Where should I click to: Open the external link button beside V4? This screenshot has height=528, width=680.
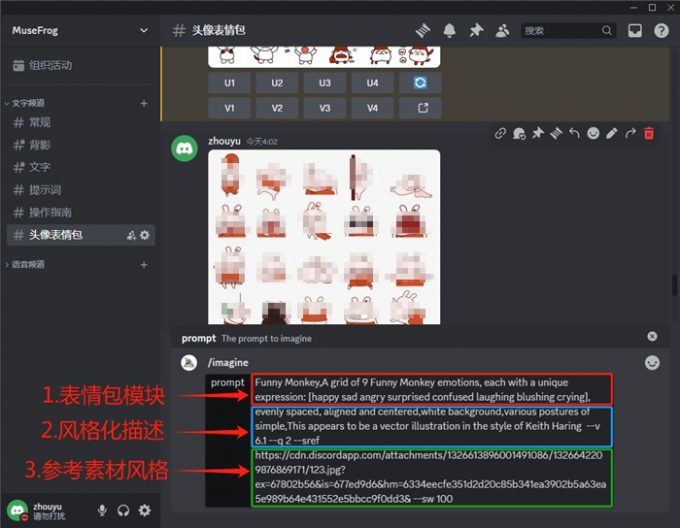pyautogui.click(x=420, y=108)
